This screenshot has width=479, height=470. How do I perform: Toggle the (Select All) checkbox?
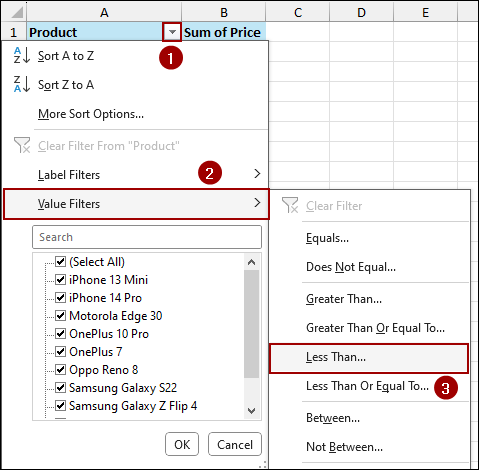pyautogui.click(x=60, y=261)
